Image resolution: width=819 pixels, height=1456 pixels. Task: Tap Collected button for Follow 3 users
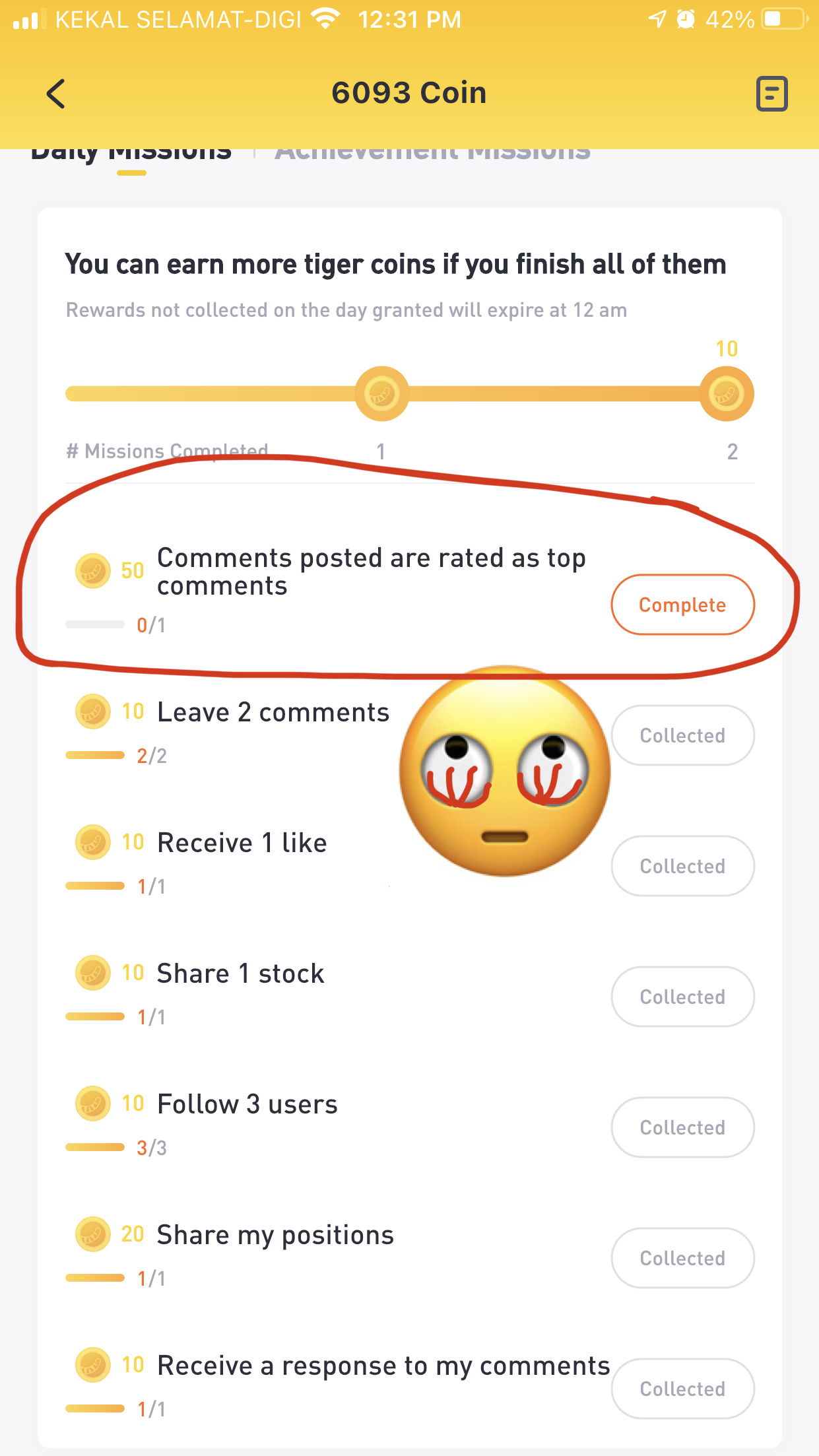tap(682, 1127)
